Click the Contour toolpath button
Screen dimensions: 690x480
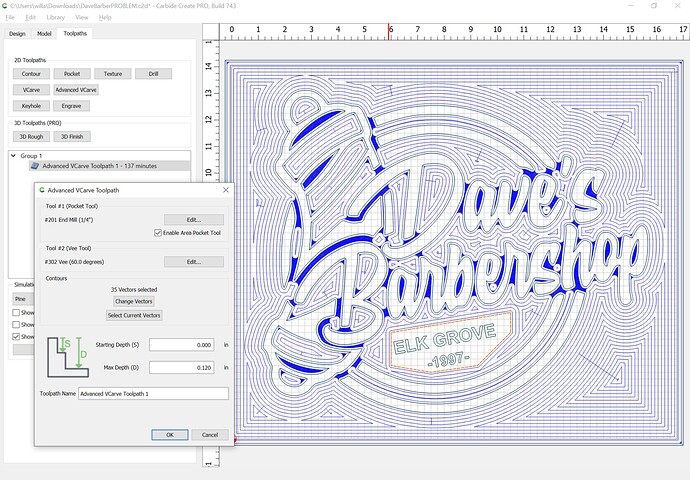pos(31,74)
